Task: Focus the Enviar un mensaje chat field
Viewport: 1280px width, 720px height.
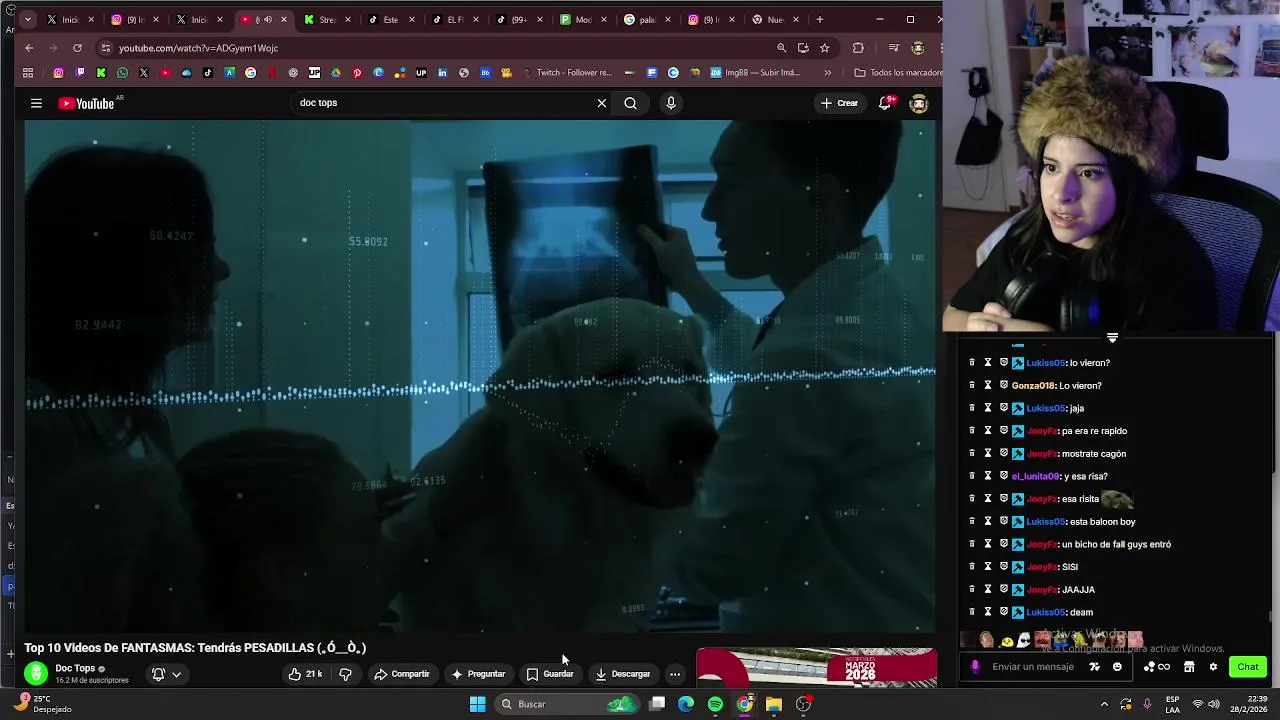Action: [x=1033, y=667]
